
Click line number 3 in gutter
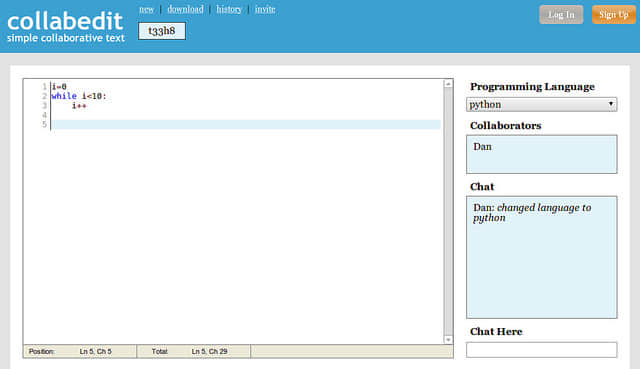coord(44,106)
